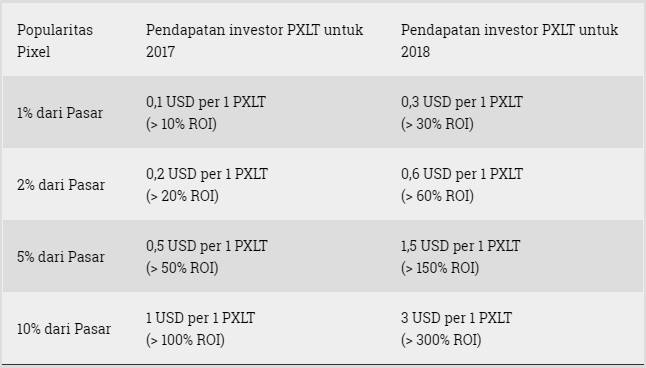646x368 pixels.
Task: Select the '0,2 USD per 1 PXLT' cell
Action: coord(207,173)
